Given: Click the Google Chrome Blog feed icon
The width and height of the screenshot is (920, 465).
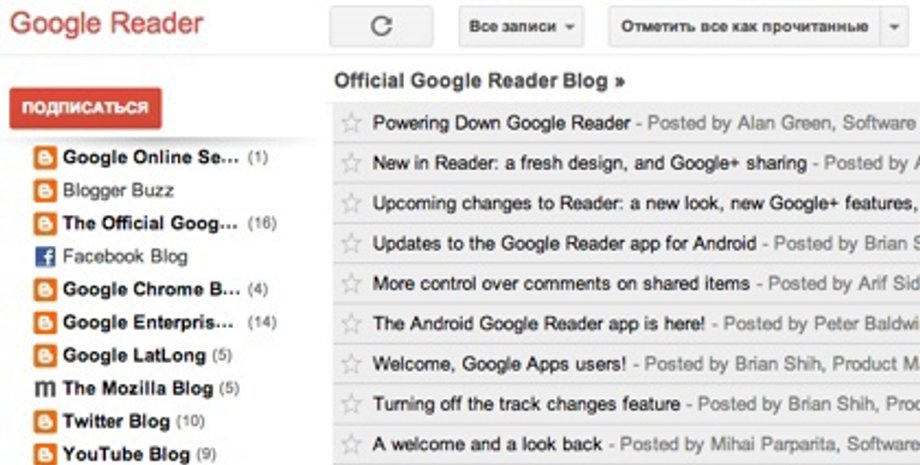Looking at the screenshot, I should coord(45,290).
